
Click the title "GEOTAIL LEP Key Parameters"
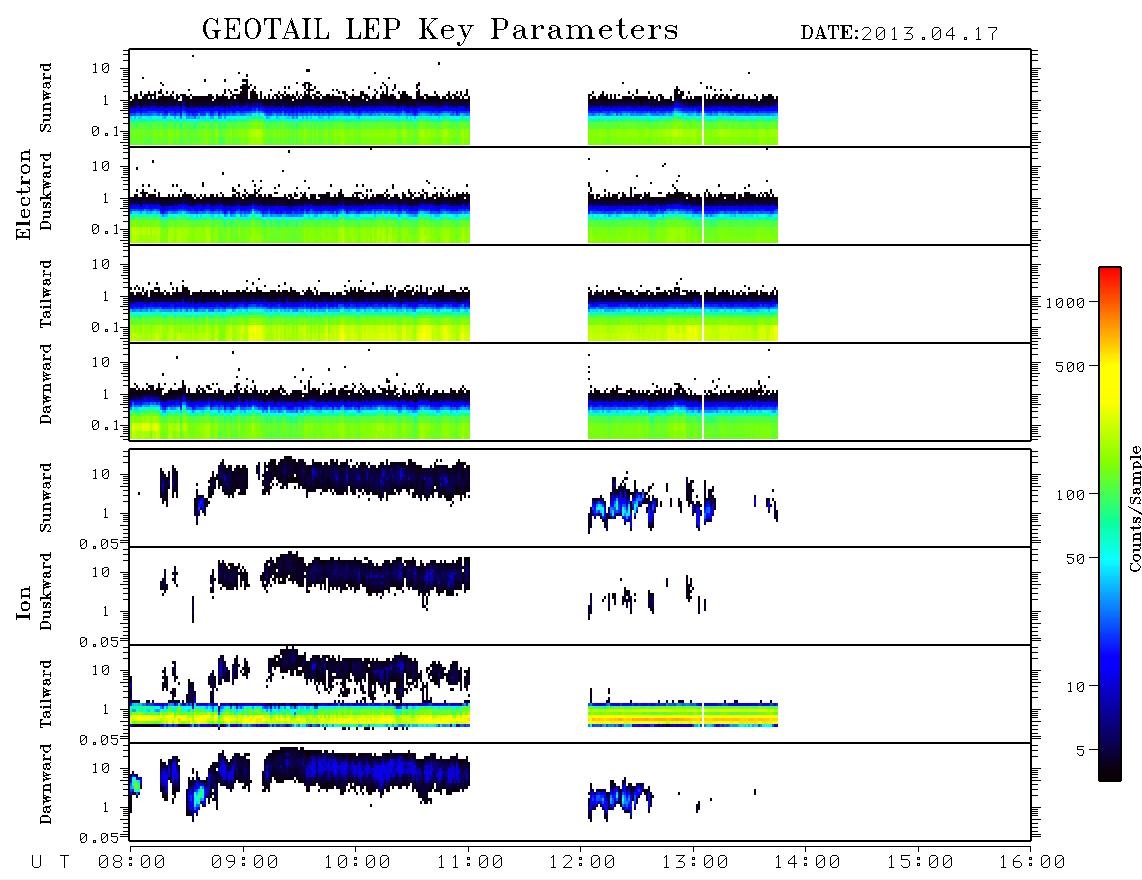[x=440, y=31]
